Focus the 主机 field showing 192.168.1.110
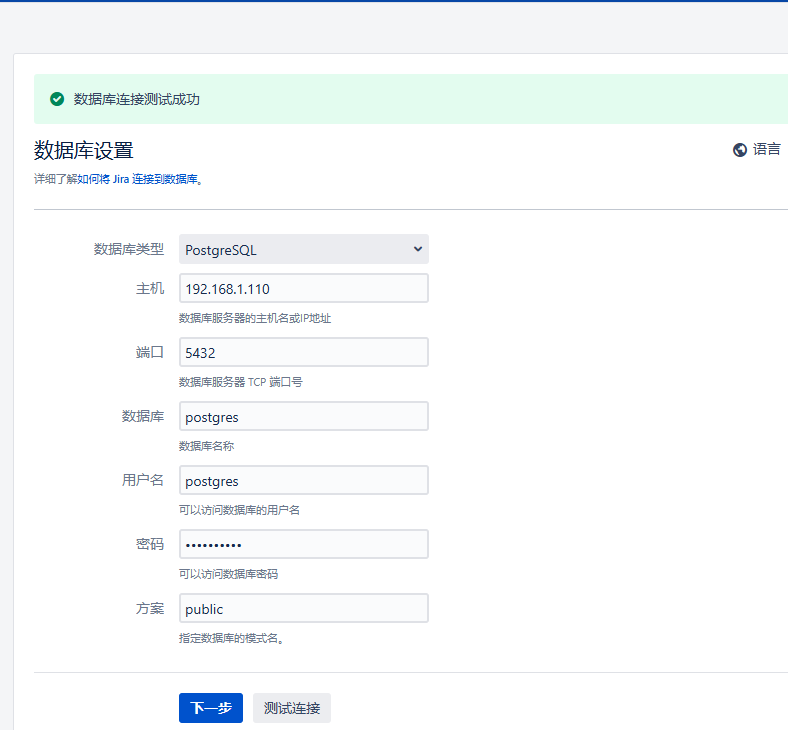Viewport: 788px width, 730px height. (304, 288)
